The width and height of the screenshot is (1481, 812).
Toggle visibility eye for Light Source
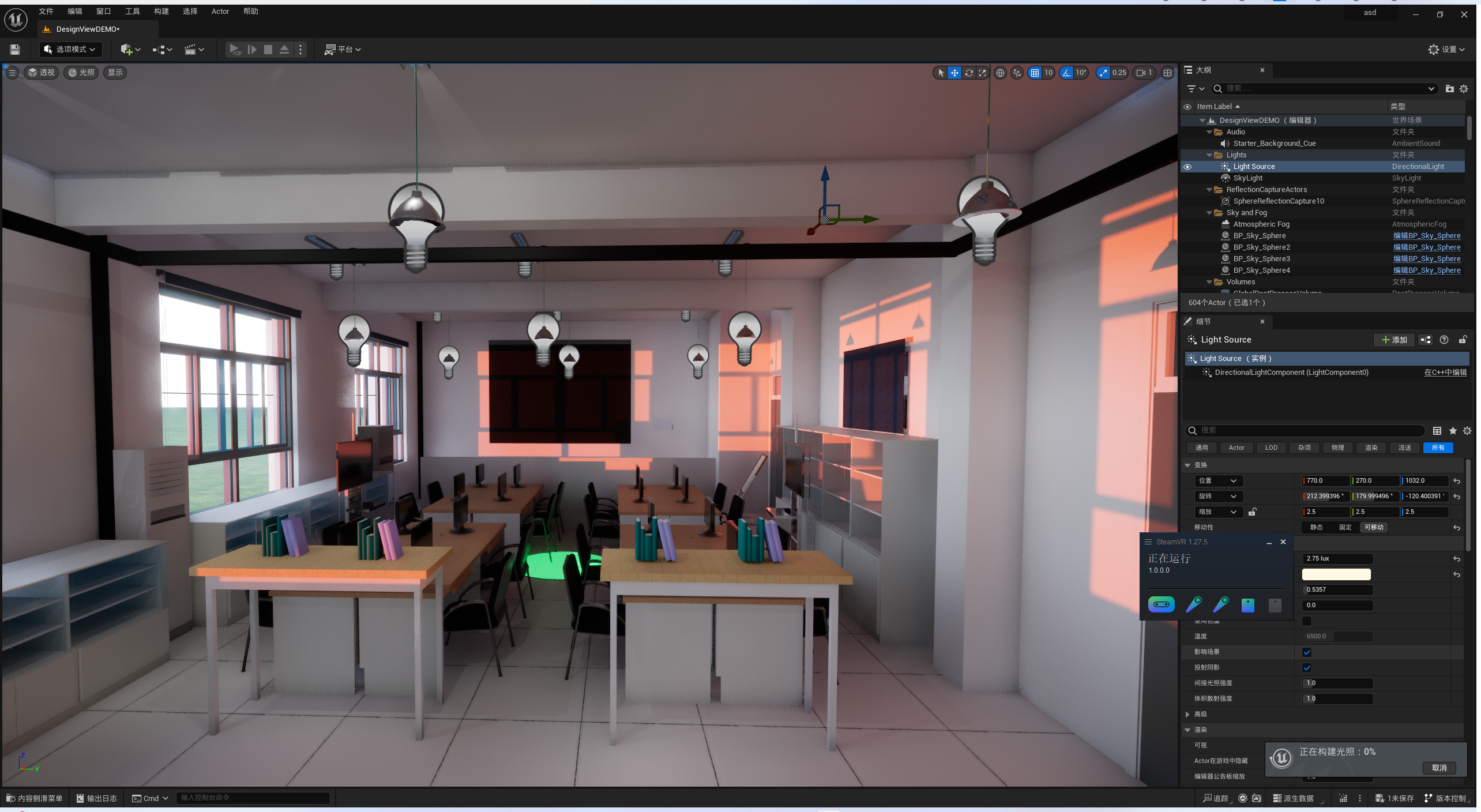[x=1187, y=167]
